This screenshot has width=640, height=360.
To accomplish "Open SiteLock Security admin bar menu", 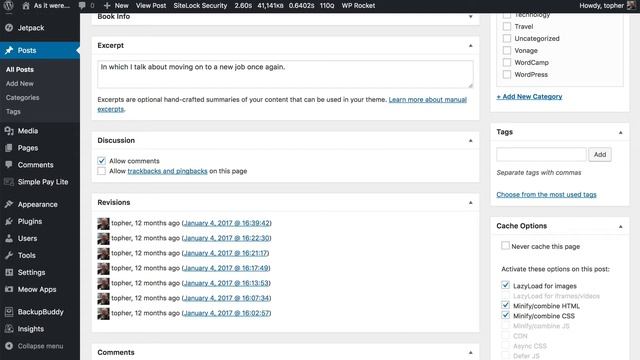I will (x=200, y=6).
